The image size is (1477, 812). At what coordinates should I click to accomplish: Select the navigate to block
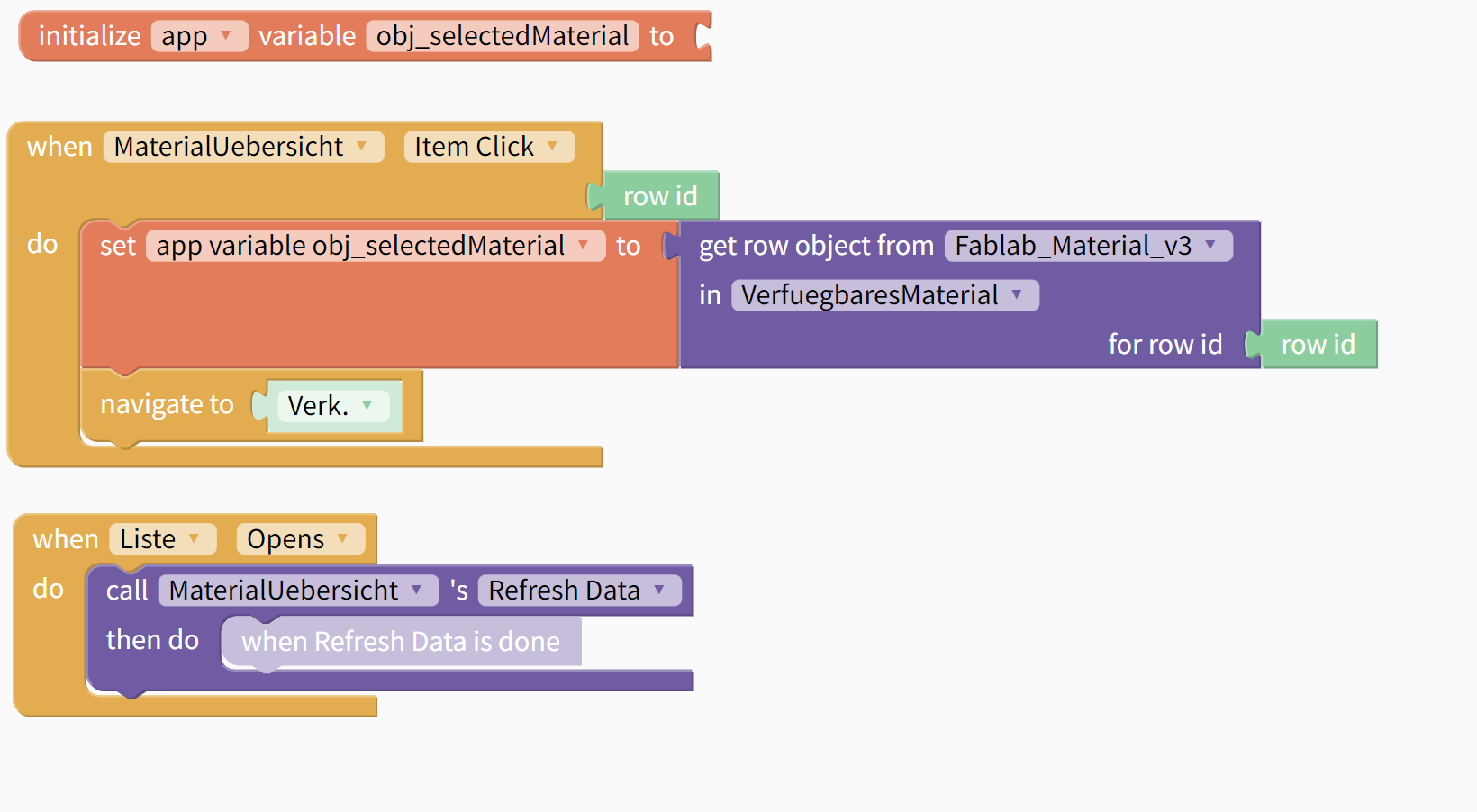pos(167,406)
